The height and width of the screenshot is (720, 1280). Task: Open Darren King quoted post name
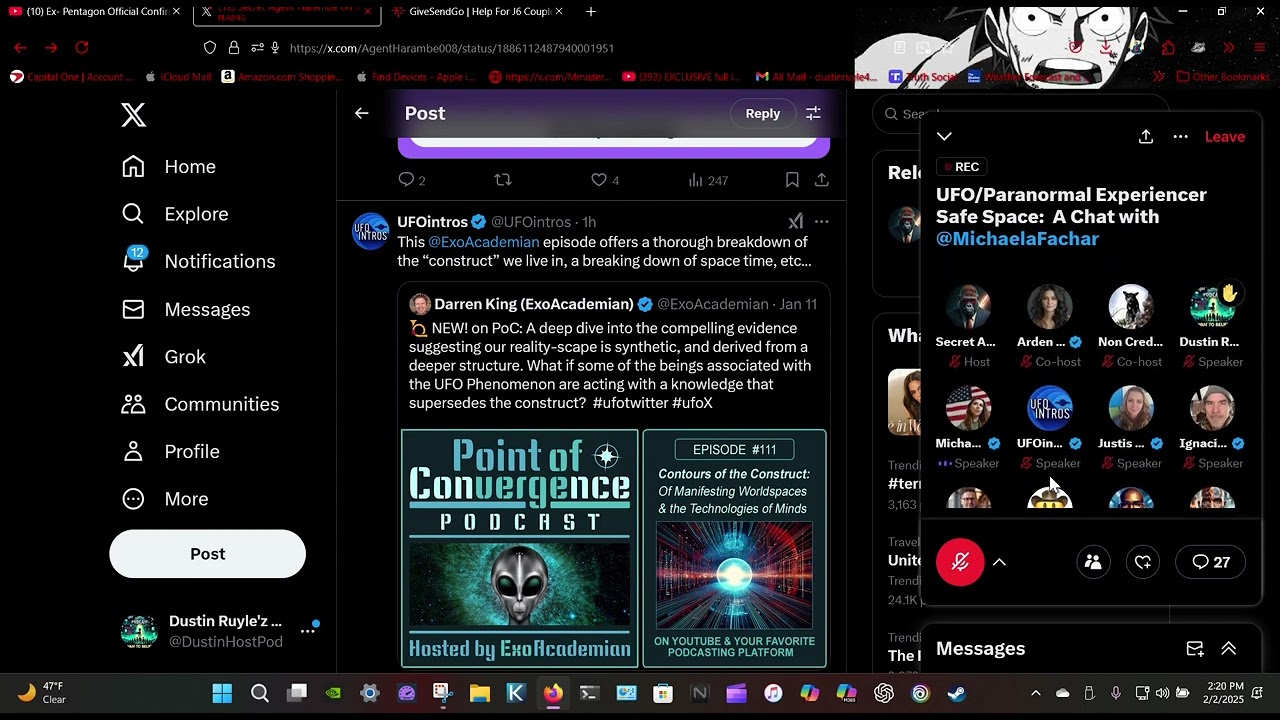[533, 304]
